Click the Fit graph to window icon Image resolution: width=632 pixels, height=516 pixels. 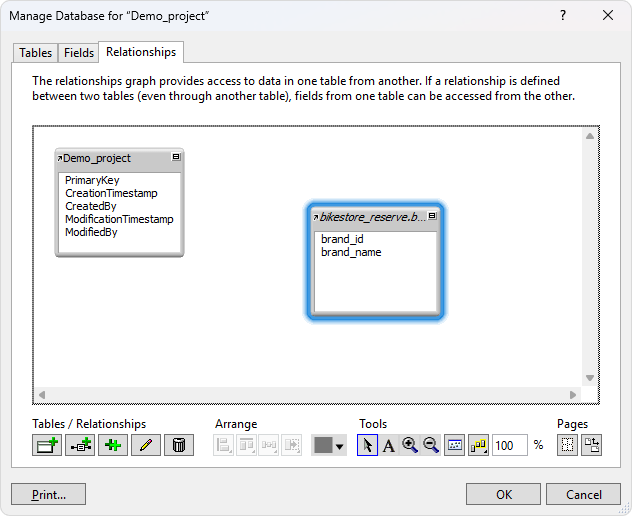pos(455,445)
